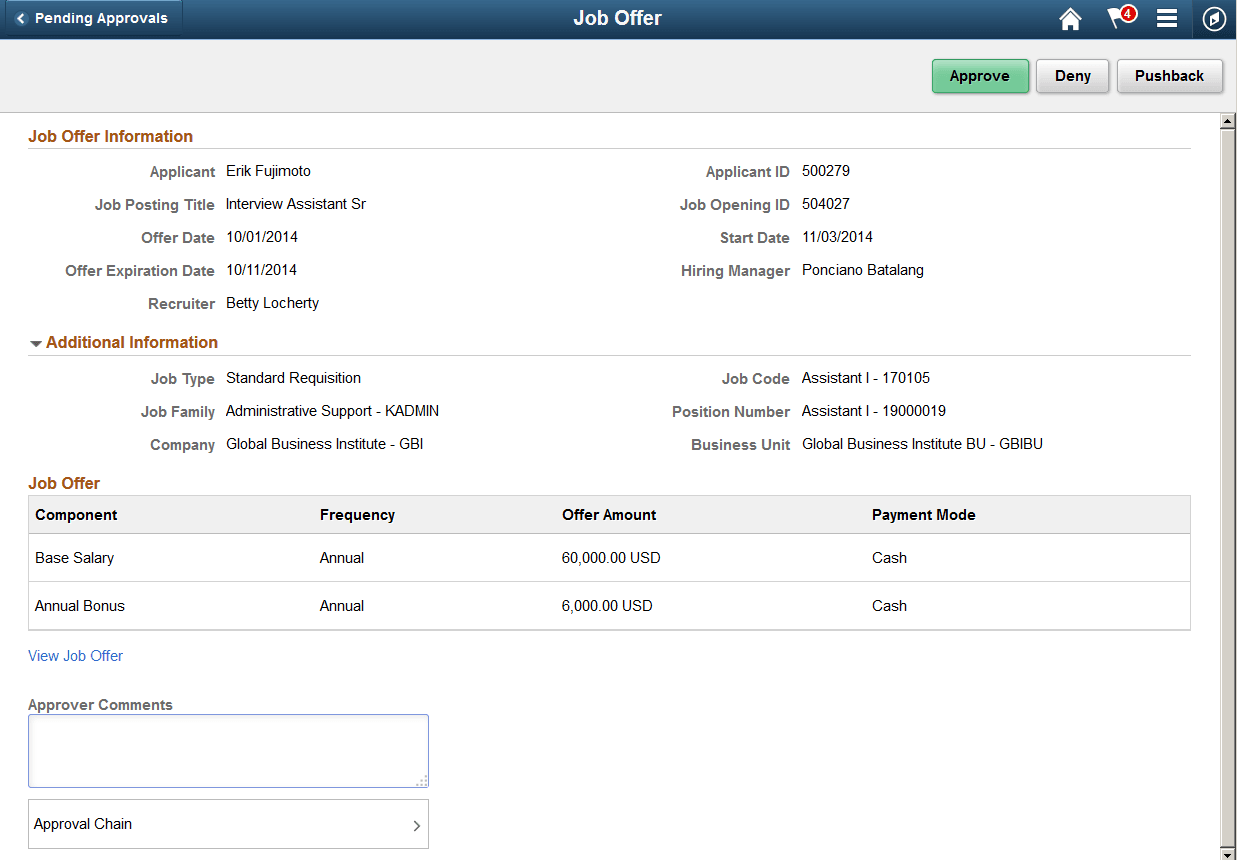Expand the Approval Chain details

pos(228,824)
